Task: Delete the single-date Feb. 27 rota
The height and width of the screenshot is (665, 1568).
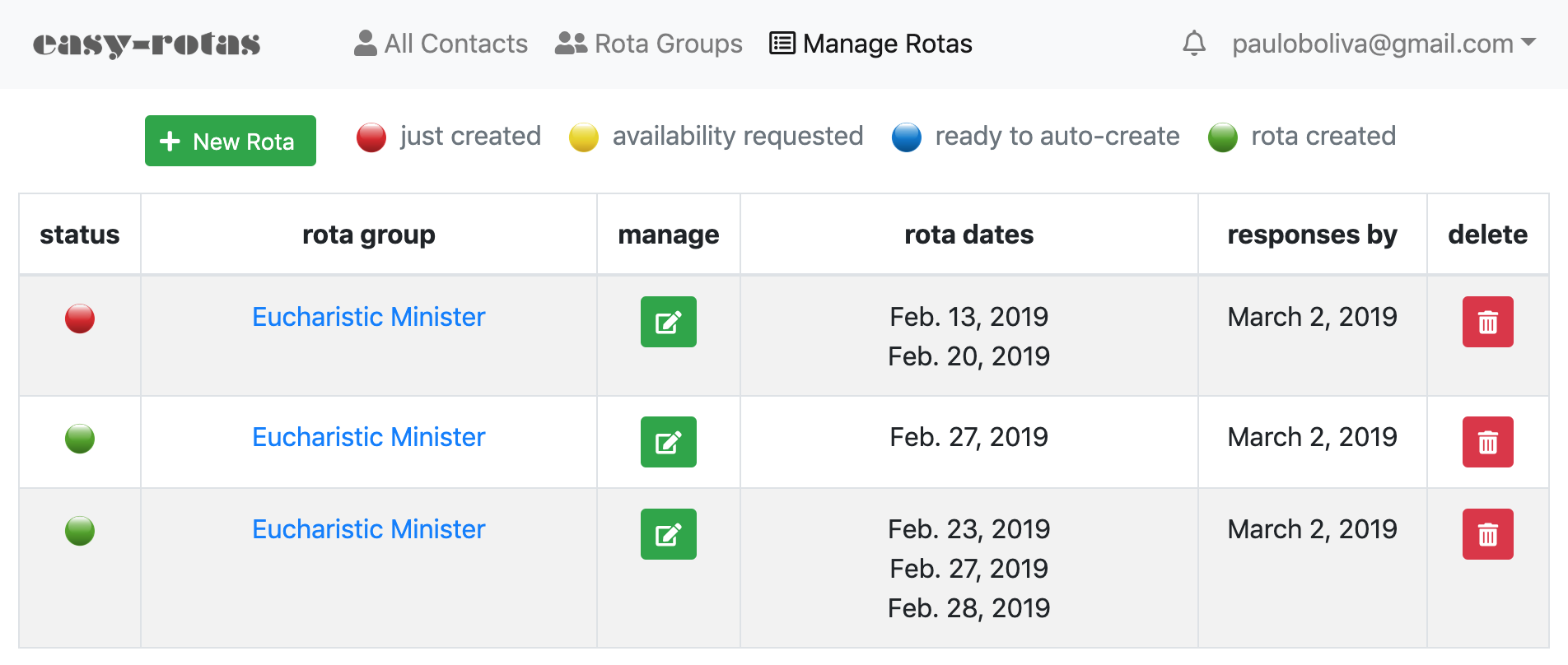Action: [1487, 442]
